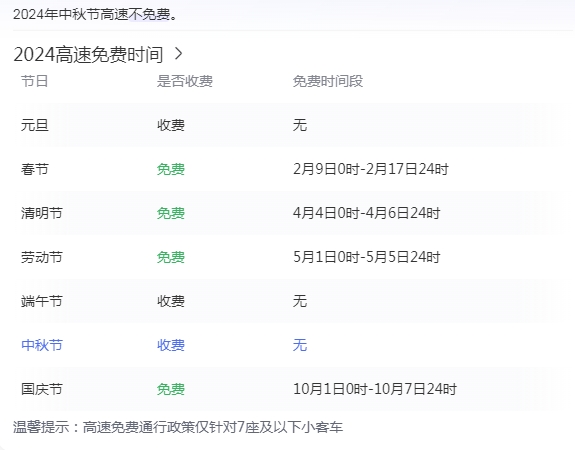Click the 4月4日0时-4月6日24时 time range
575x450 pixels.
pos(366,213)
